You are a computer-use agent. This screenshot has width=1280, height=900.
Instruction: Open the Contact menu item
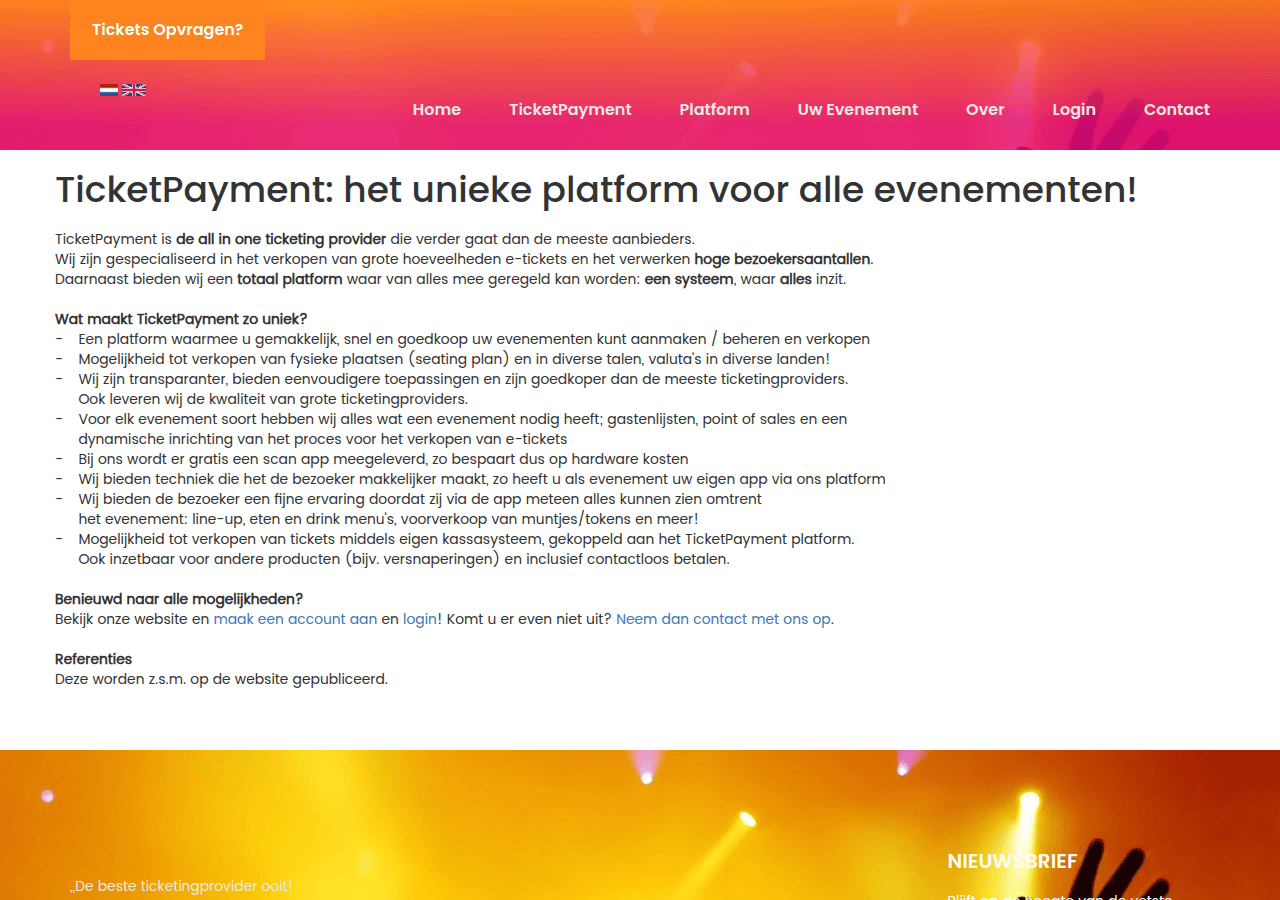click(x=1177, y=110)
